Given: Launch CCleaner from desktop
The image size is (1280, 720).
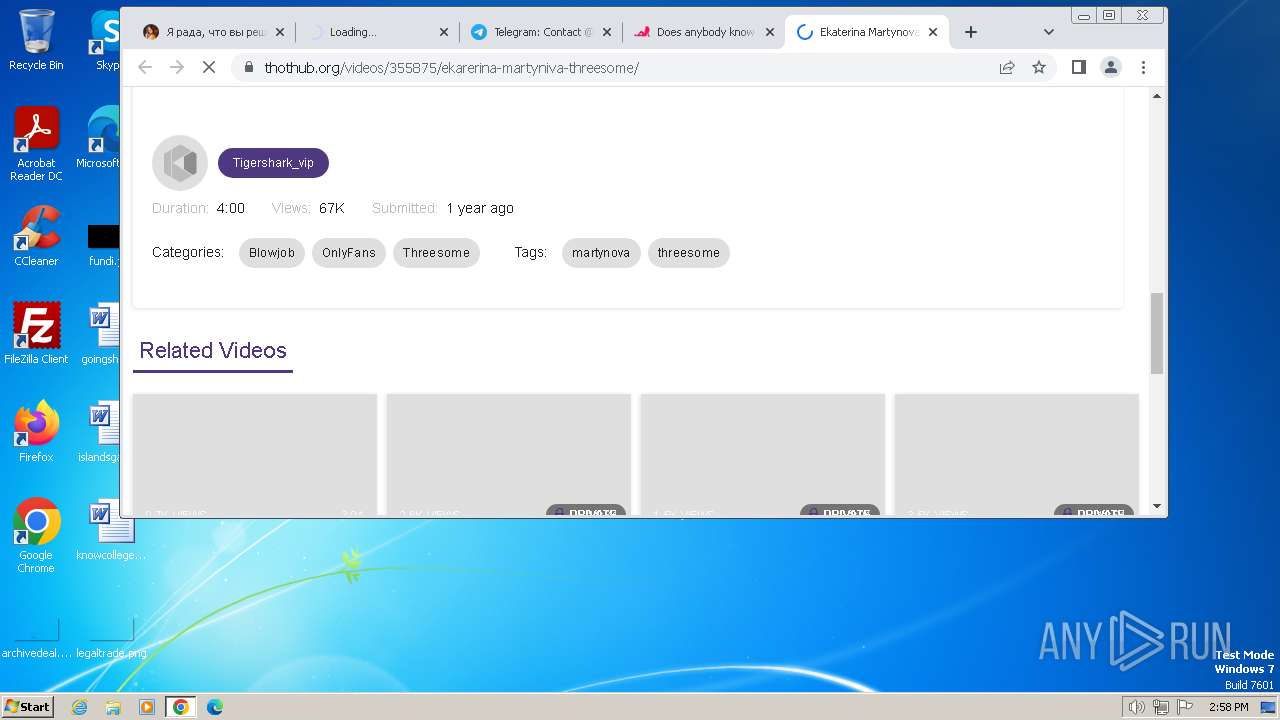Looking at the screenshot, I should tap(36, 236).
